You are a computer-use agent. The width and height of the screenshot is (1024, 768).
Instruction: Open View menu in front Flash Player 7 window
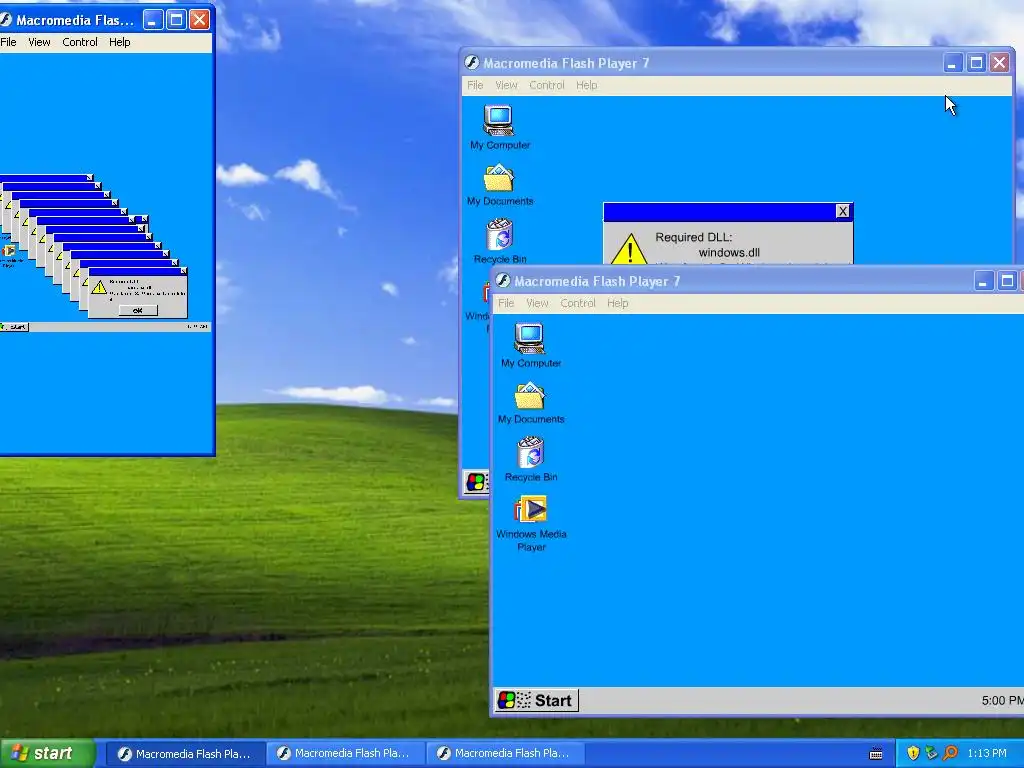click(537, 303)
